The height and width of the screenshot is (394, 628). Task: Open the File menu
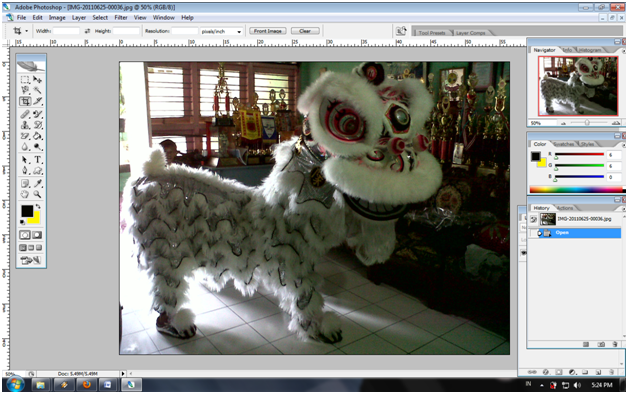(21, 18)
